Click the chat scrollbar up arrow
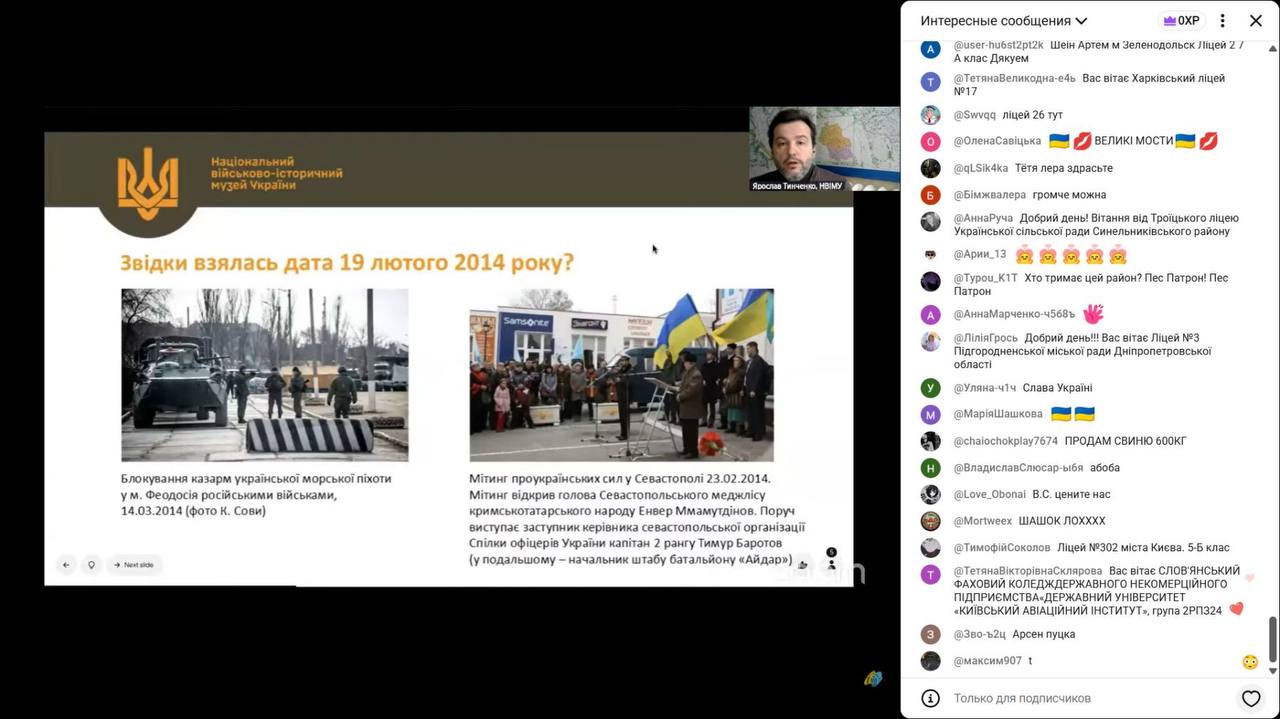This screenshot has height=719, width=1280. click(1273, 46)
